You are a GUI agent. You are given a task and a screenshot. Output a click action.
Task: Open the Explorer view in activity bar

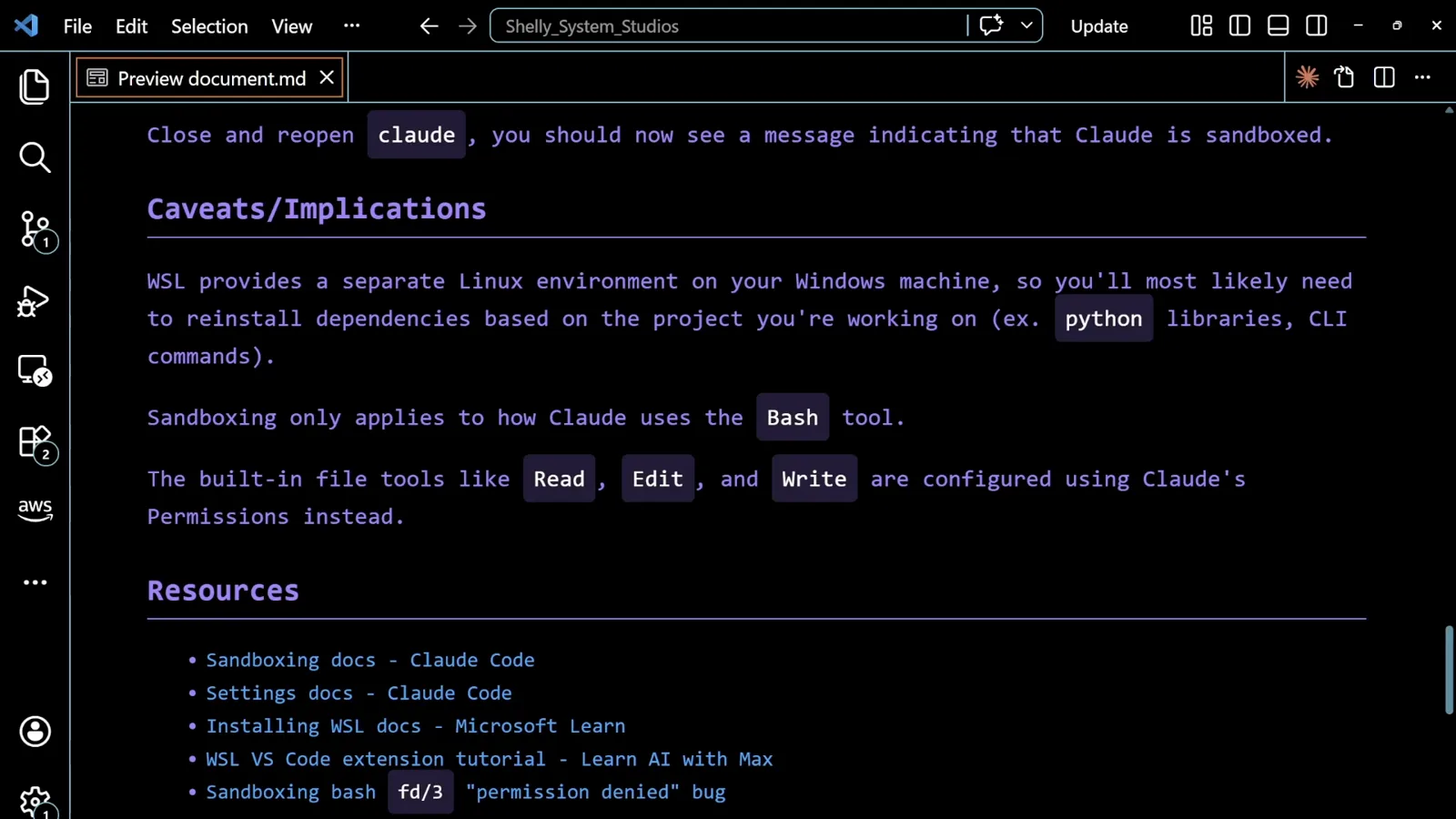click(35, 86)
